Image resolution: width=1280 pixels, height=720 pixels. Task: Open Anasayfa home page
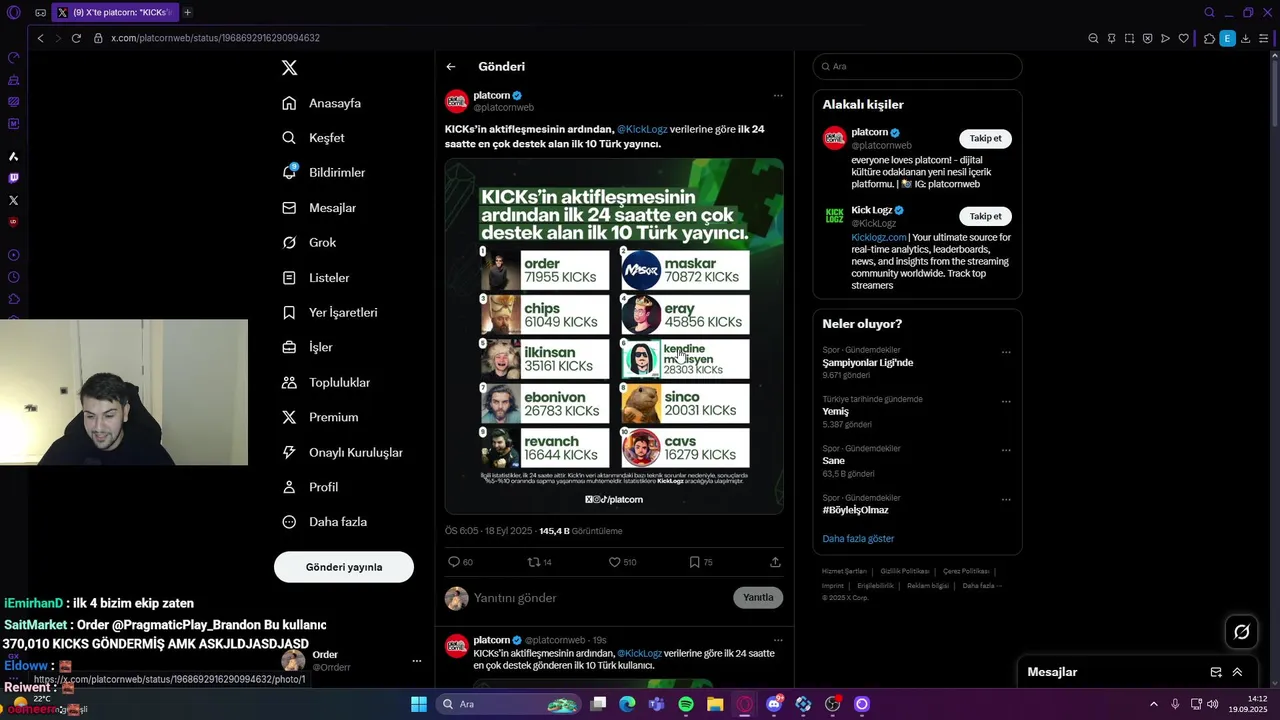pyautogui.click(x=322, y=103)
